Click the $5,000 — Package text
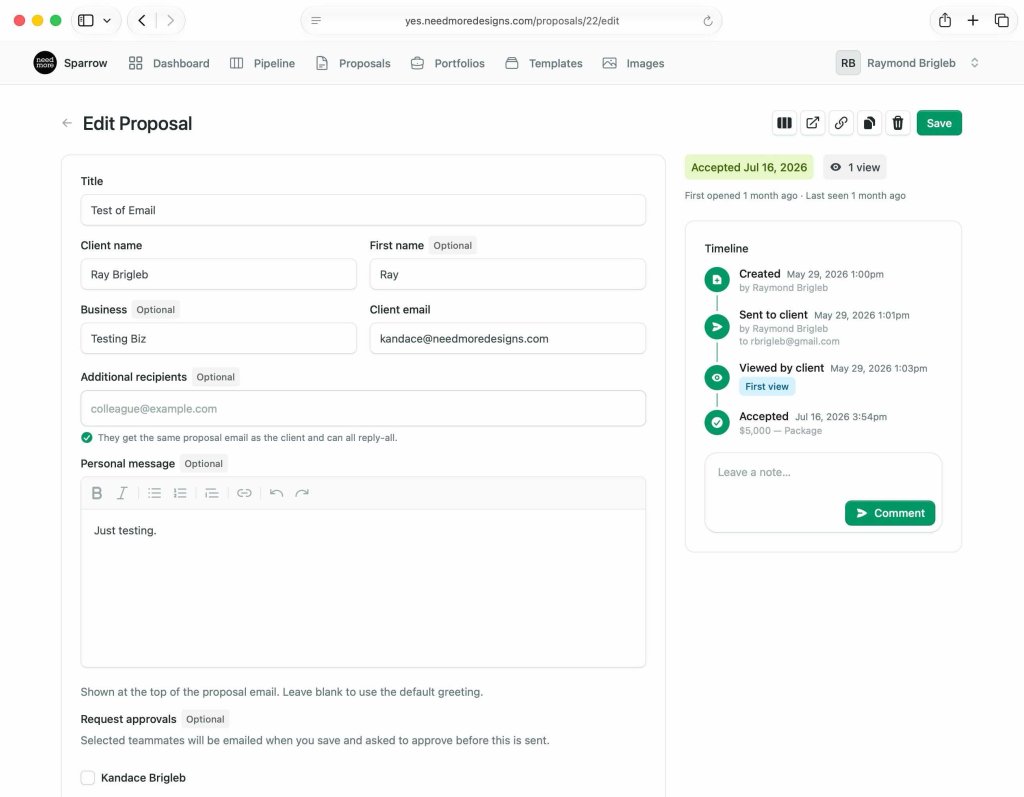The image size is (1024, 797). [780, 431]
